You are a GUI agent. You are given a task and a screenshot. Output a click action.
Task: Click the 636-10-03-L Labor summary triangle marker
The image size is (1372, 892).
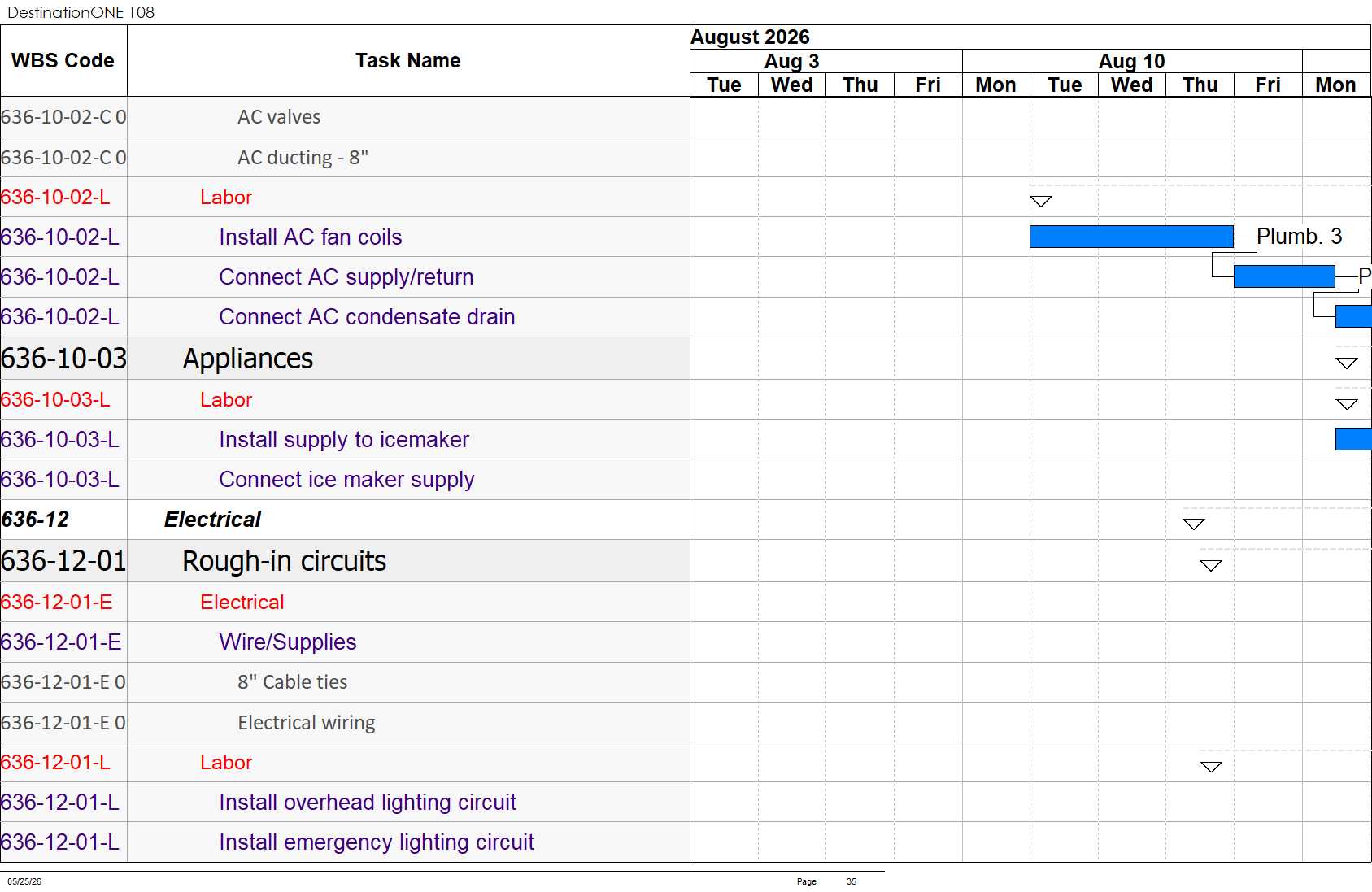coord(1347,403)
